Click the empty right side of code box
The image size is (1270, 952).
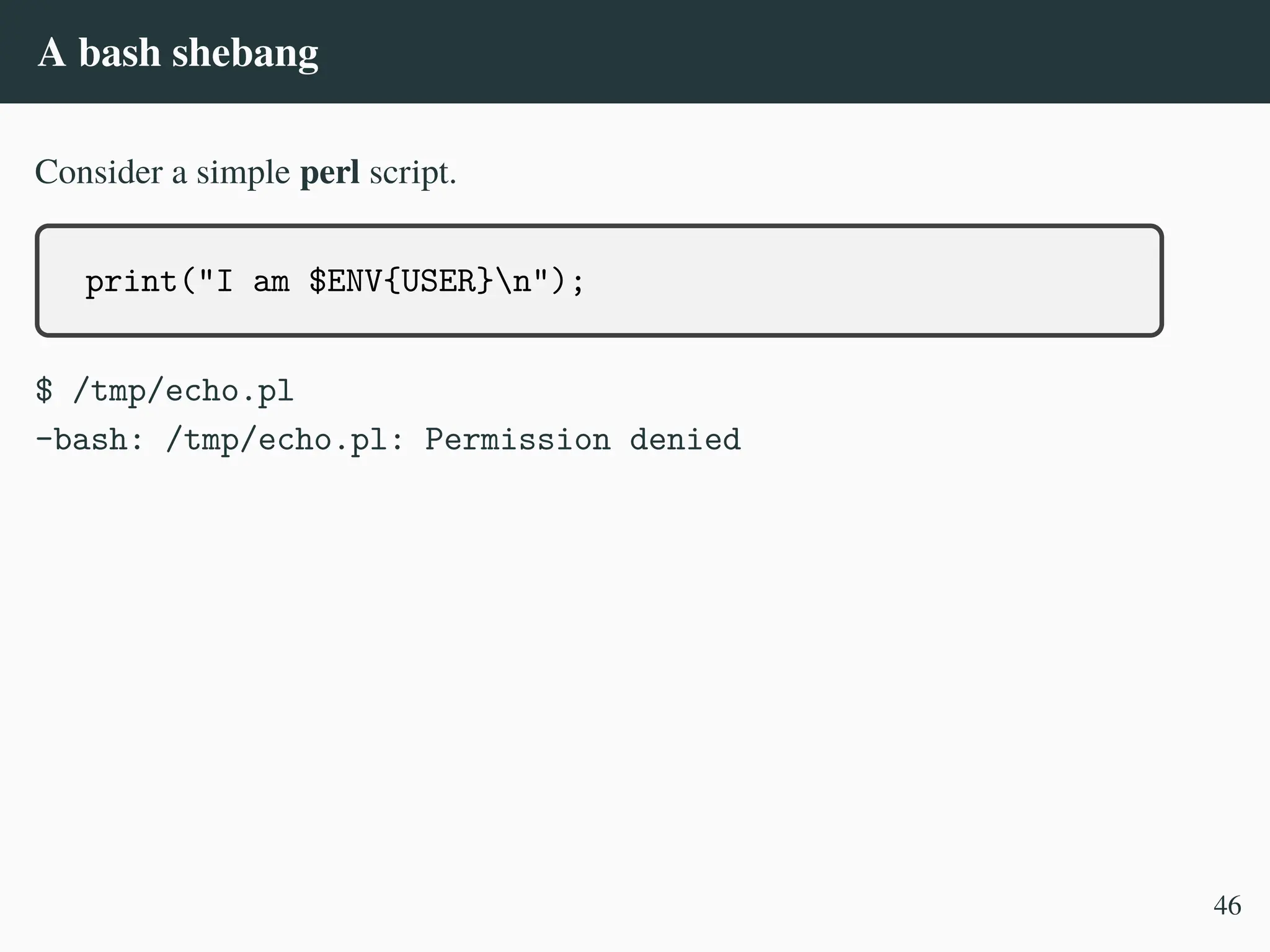pos(930,281)
